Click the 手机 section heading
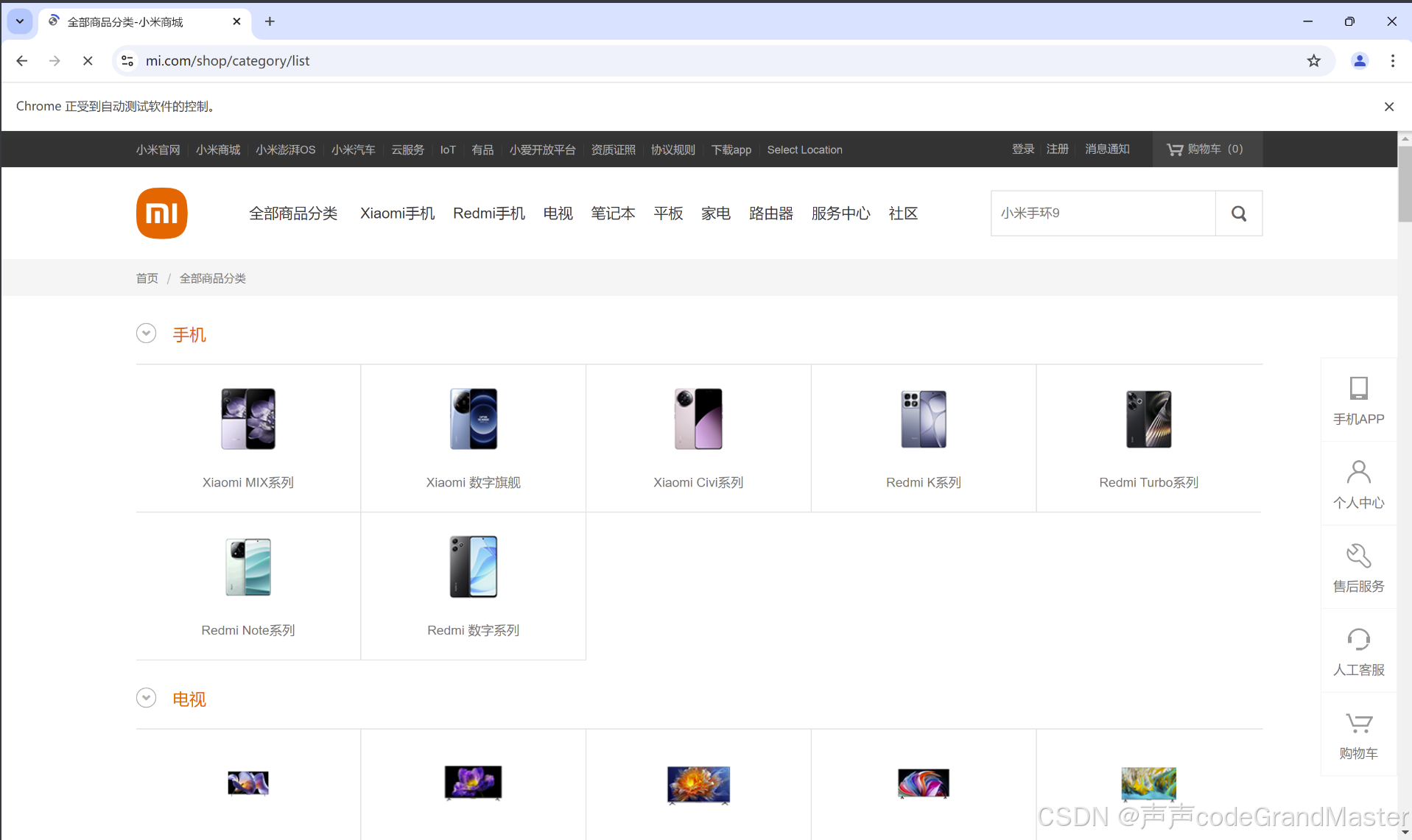The image size is (1412, 840). click(x=189, y=334)
